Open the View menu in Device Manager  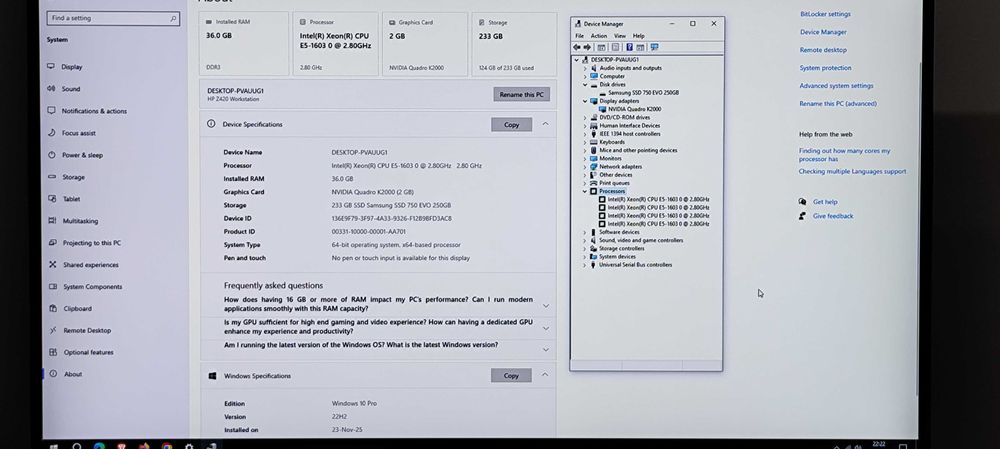619,36
